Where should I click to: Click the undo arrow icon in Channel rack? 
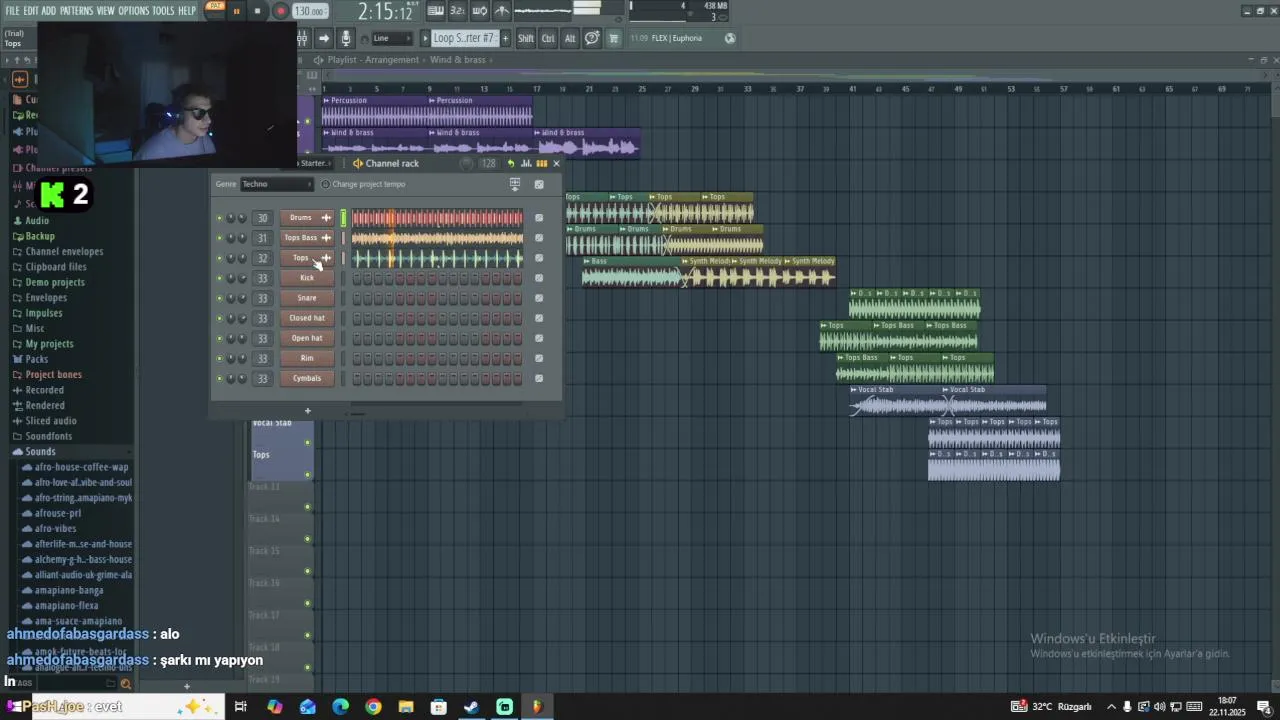coord(511,163)
